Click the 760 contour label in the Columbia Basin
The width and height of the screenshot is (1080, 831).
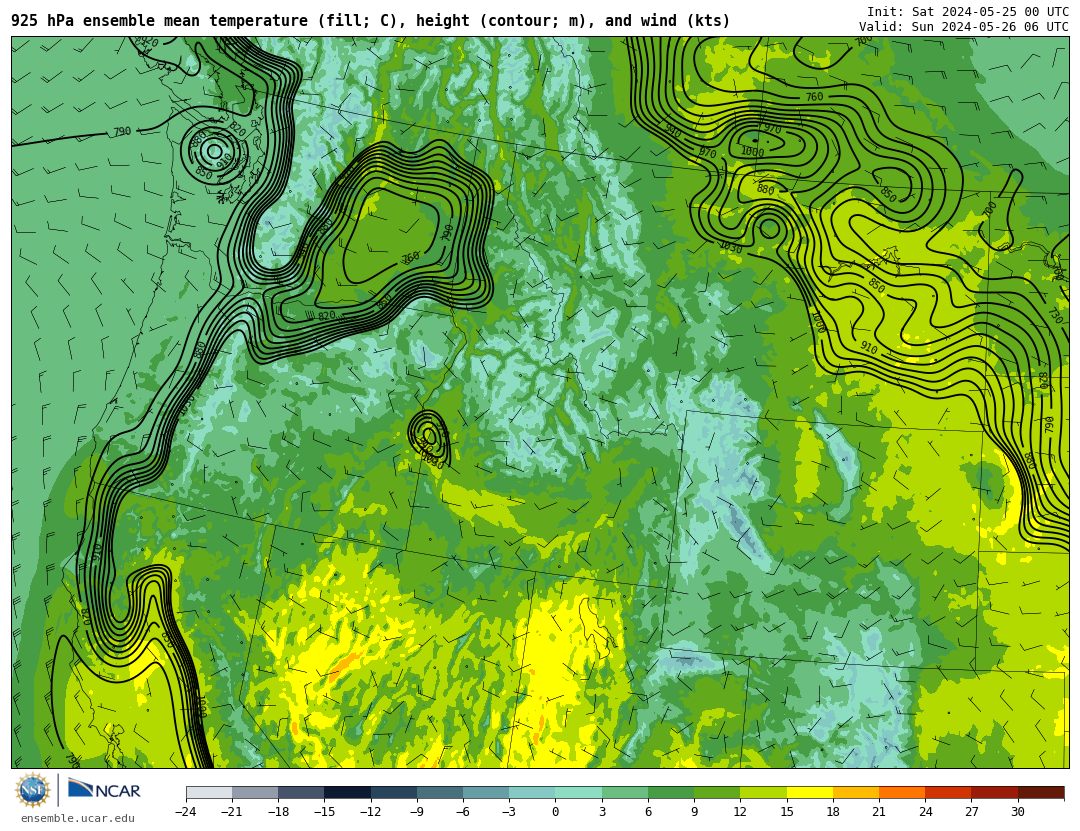coord(411,258)
